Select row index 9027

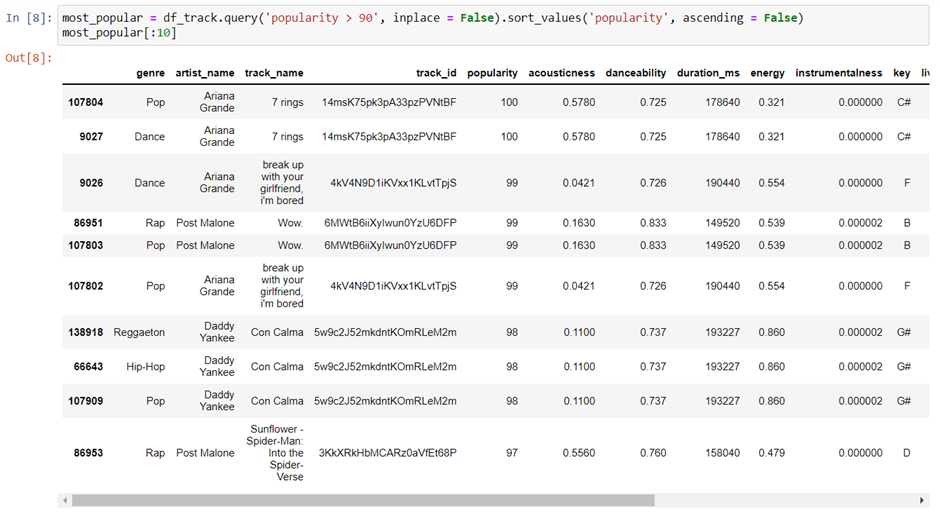coord(91,137)
